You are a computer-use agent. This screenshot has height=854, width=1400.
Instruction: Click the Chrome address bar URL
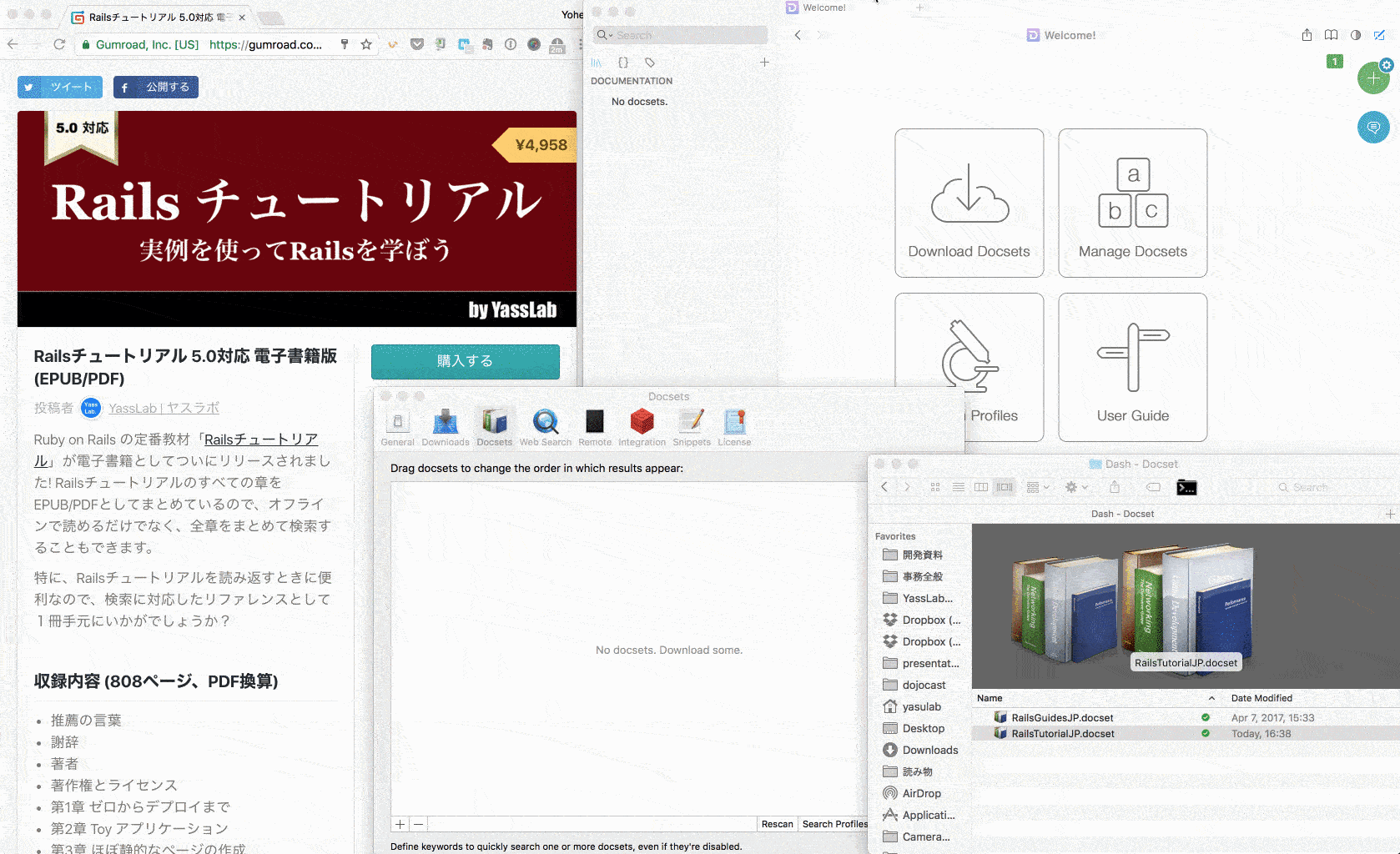click(265, 44)
